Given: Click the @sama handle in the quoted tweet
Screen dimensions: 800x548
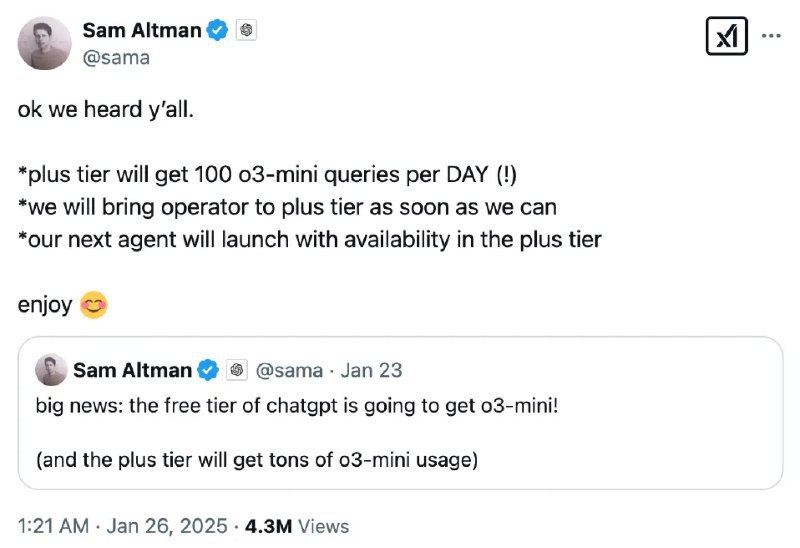Looking at the screenshot, I should 290,370.
